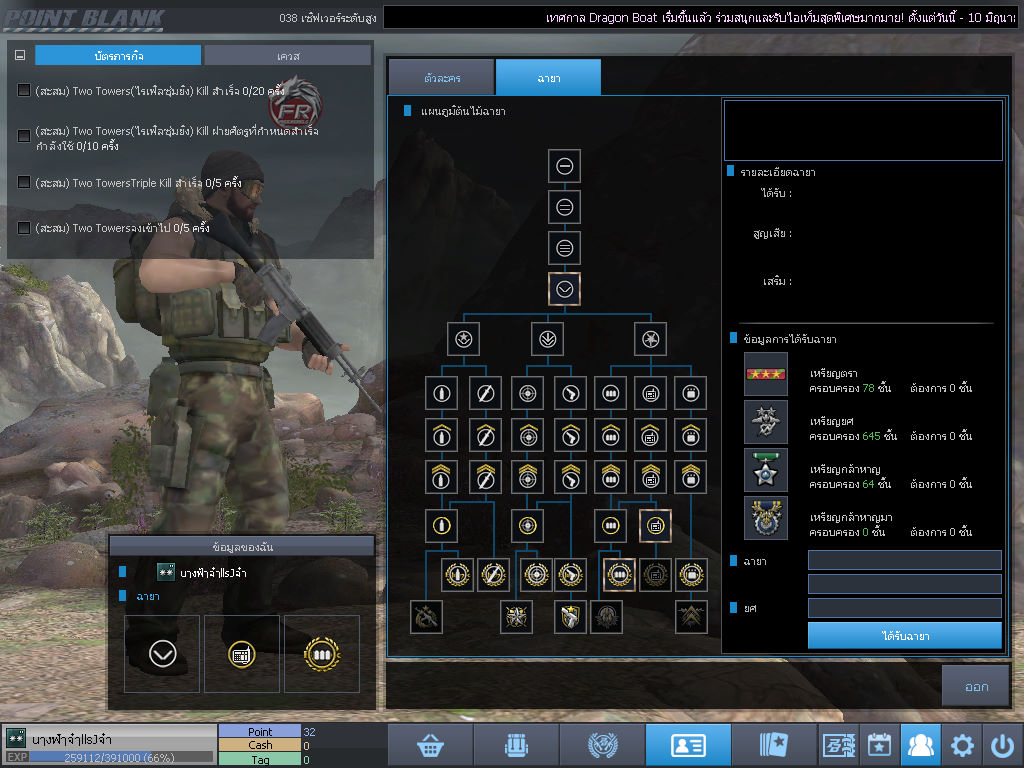Select the three-bar circle title in tree

coord(564,248)
